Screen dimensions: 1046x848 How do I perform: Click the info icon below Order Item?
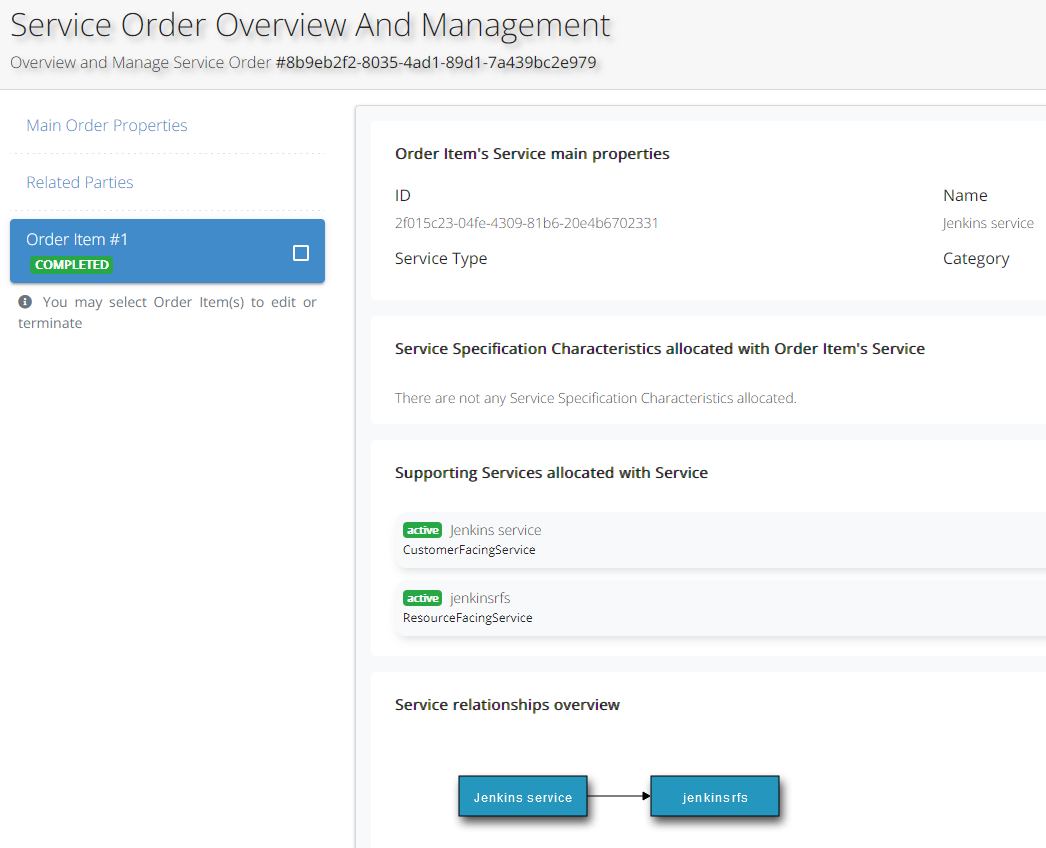25,302
